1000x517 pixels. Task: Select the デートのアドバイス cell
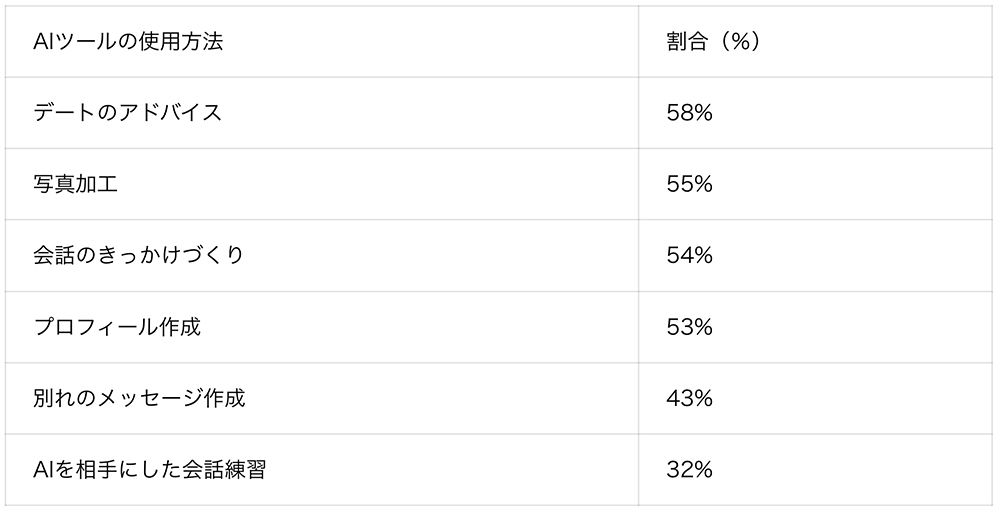(127, 113)
